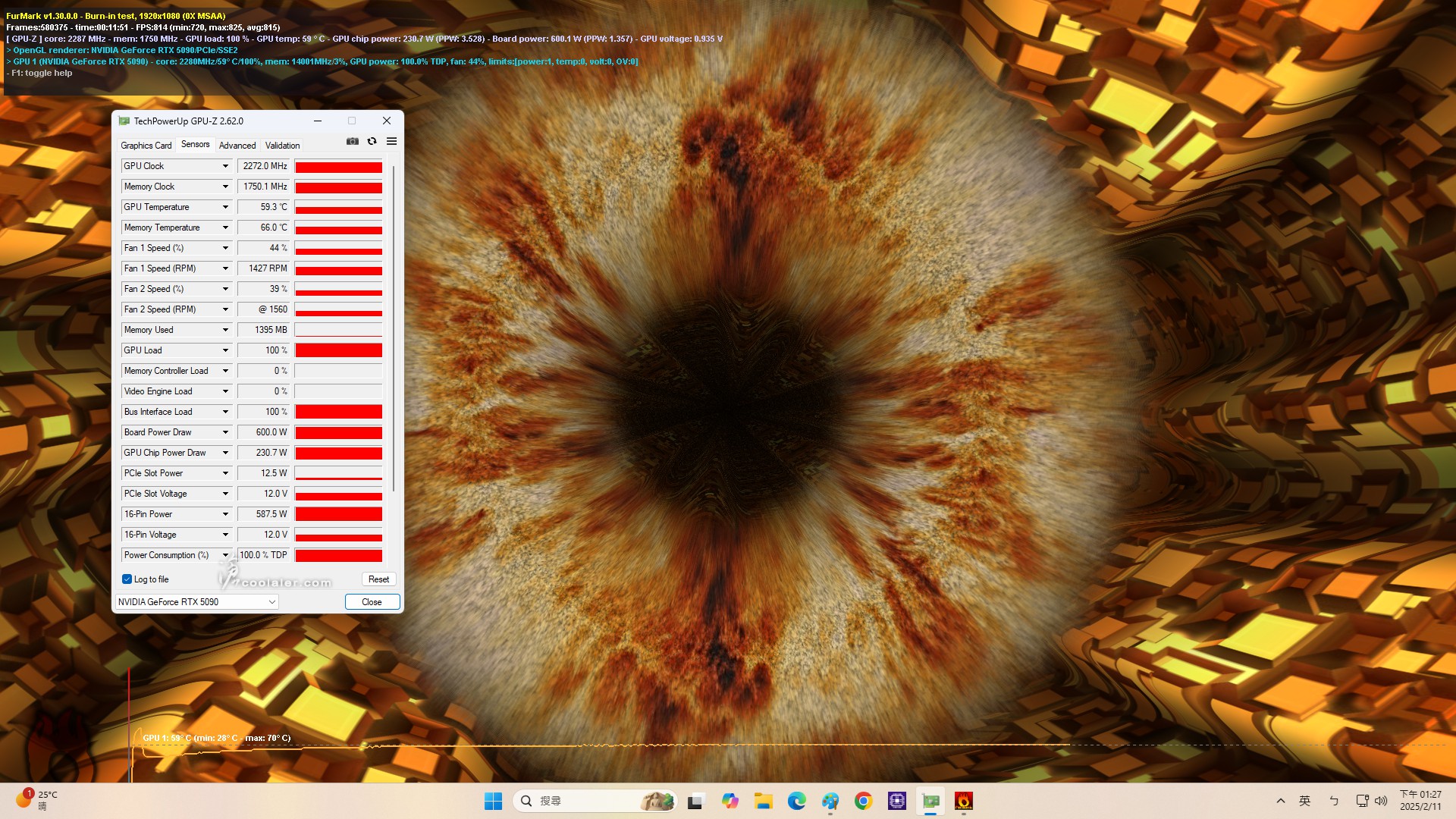Switch to the Advanced tab
The width and height of the screenshot is (1456, 819).
coord(237,146)
